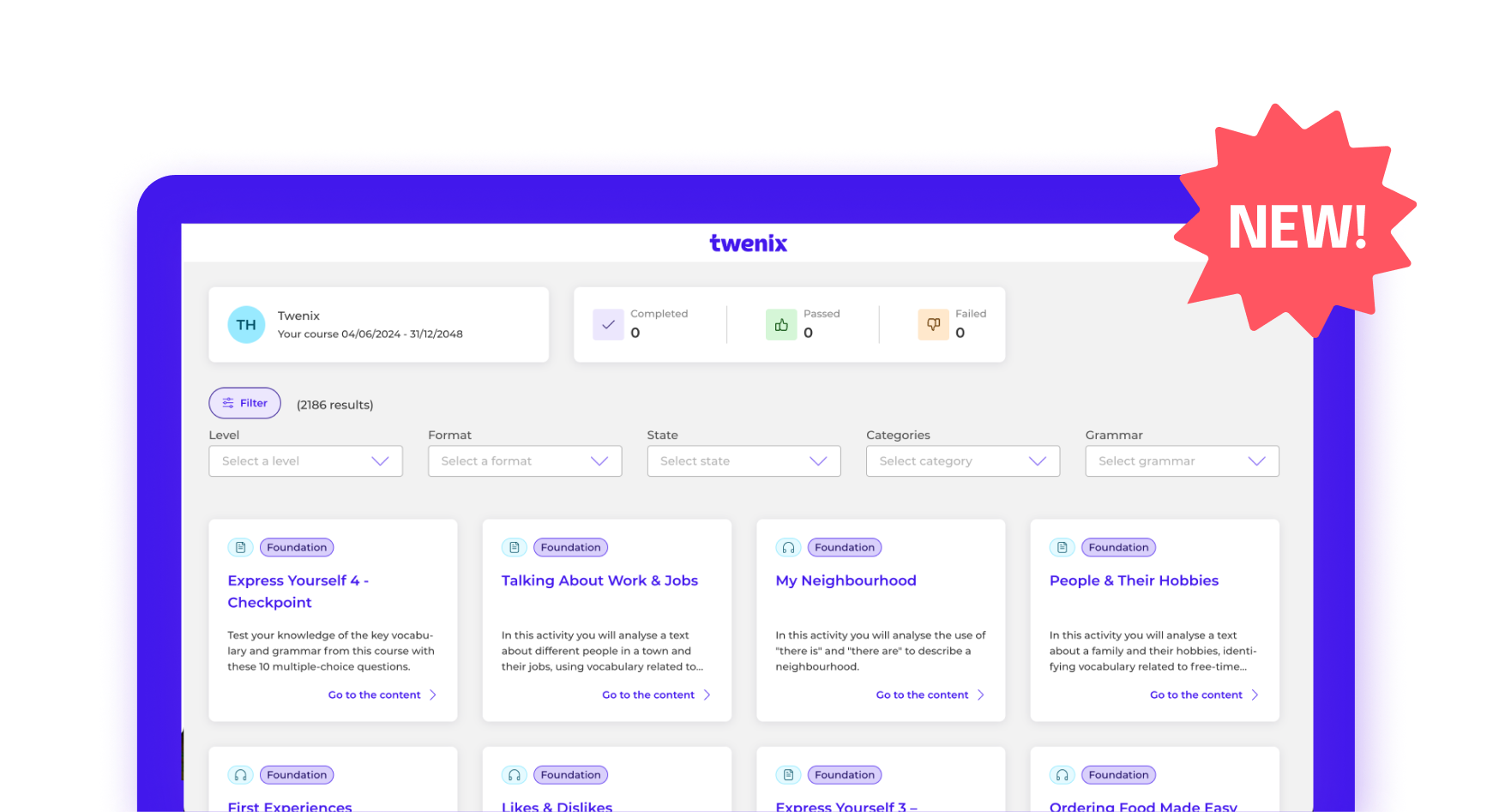
Task: Click the Passed thumbs-up icon
Action: point(781,325)
